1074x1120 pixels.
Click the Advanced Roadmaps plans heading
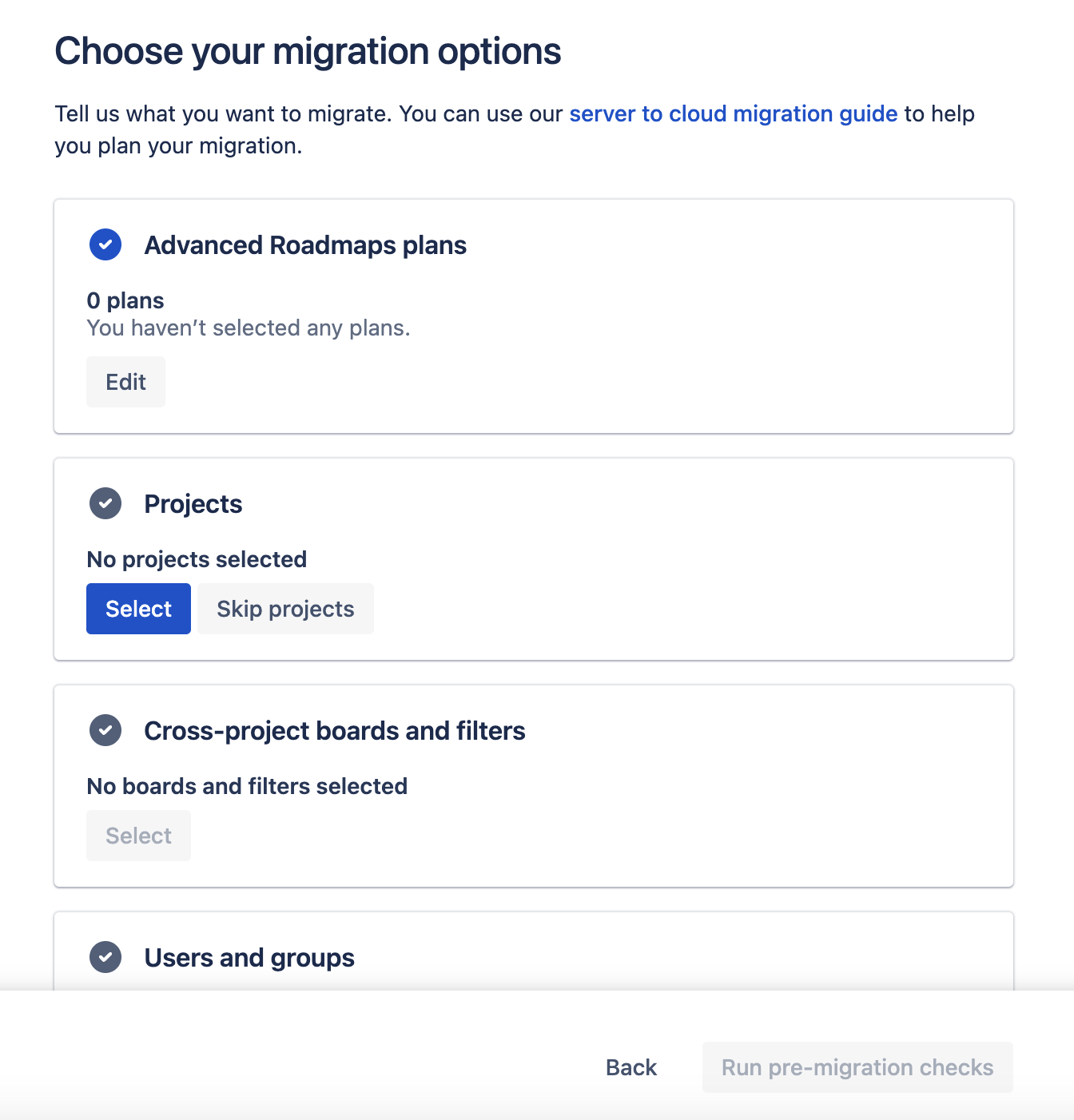point(305,245)
